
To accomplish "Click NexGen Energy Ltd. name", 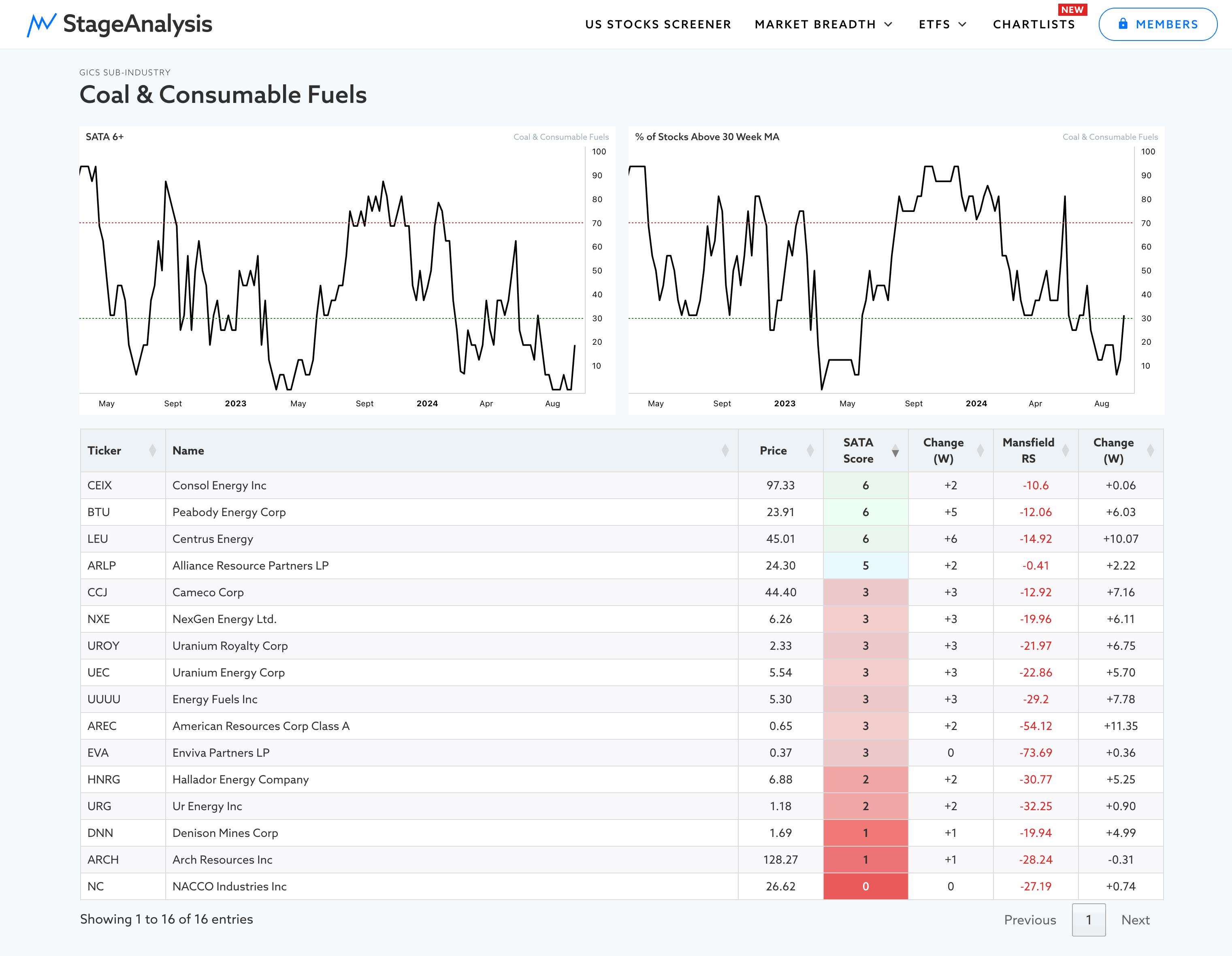I will click(x=224, y=619).
